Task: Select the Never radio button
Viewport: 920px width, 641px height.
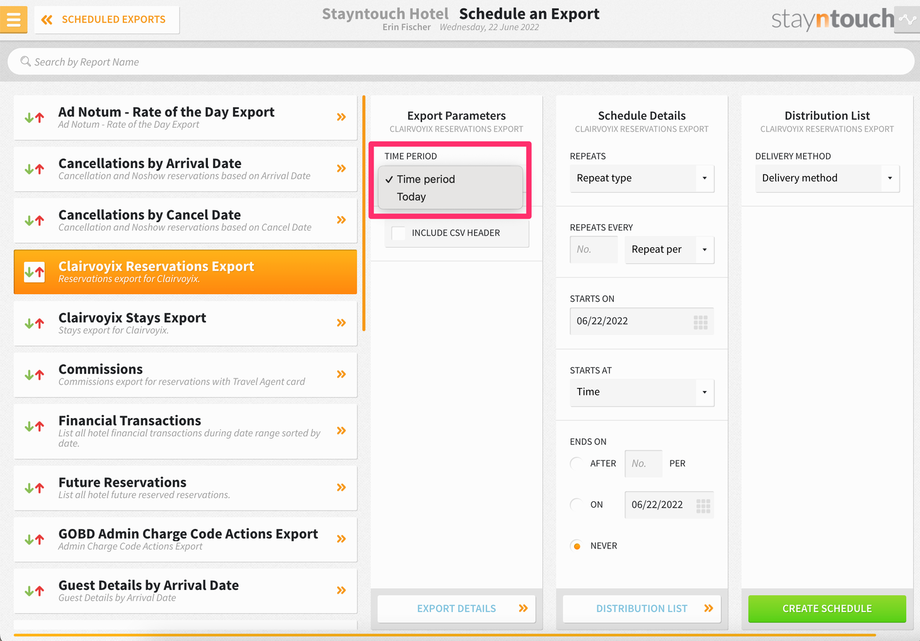Action: 576,546
